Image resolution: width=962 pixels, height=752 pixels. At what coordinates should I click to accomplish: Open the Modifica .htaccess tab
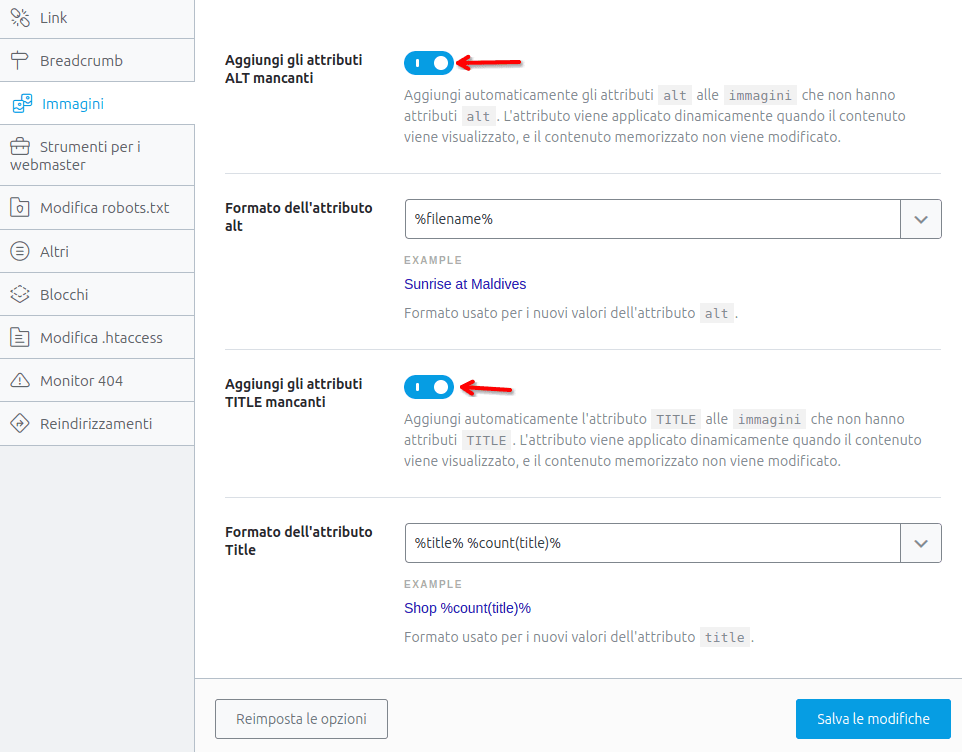coord(97,337)
